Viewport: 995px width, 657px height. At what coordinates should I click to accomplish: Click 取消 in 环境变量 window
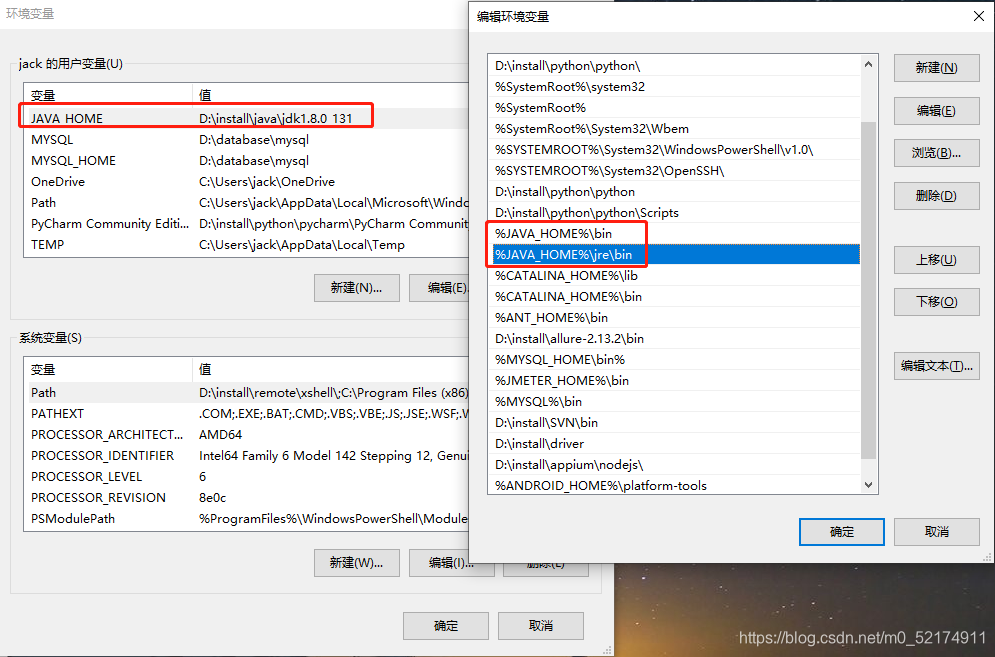pos(541,626)
